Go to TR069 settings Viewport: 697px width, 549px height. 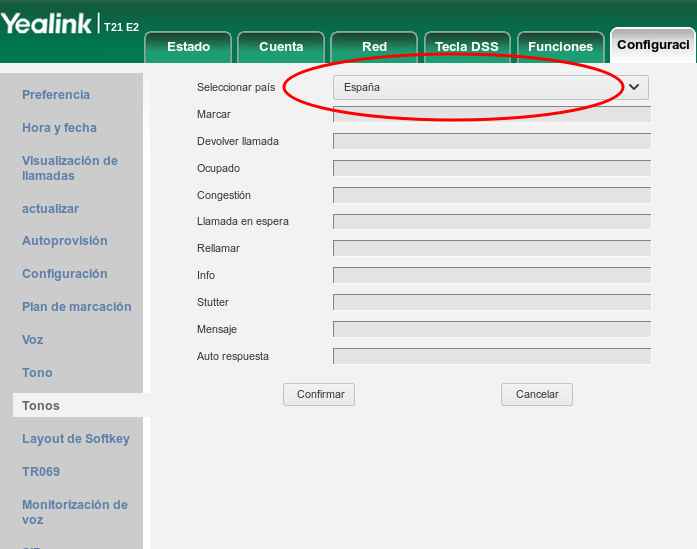41,472
